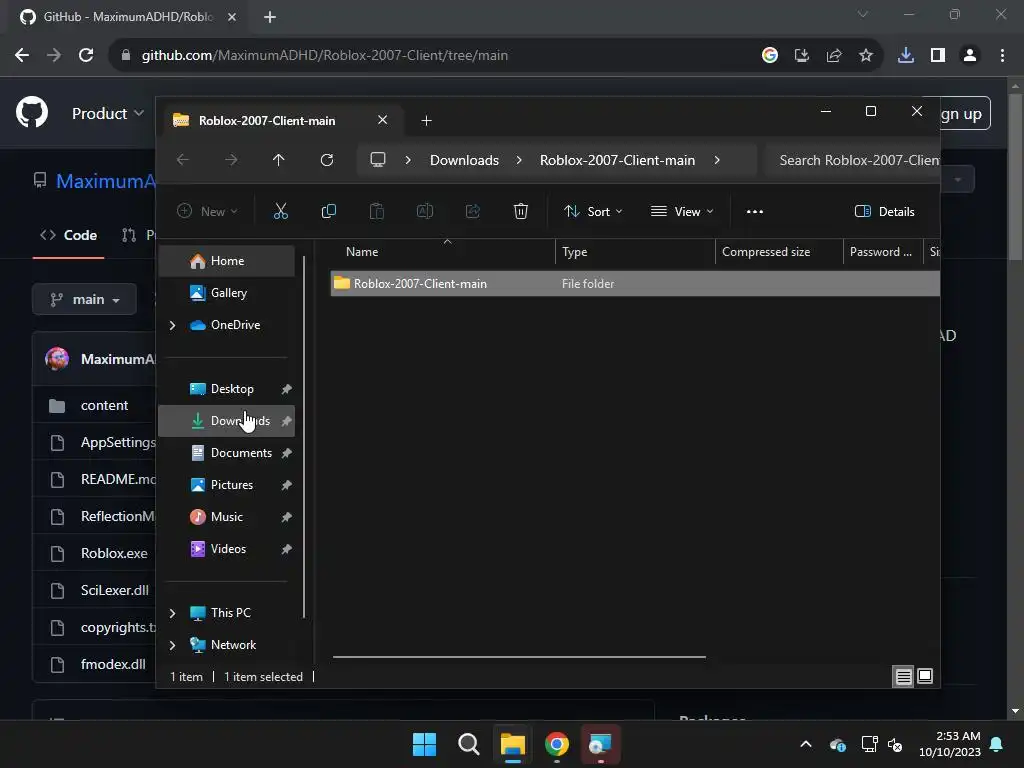1024x768 pixels.
Task: Click the Password column header
Action: pos(882,251)
